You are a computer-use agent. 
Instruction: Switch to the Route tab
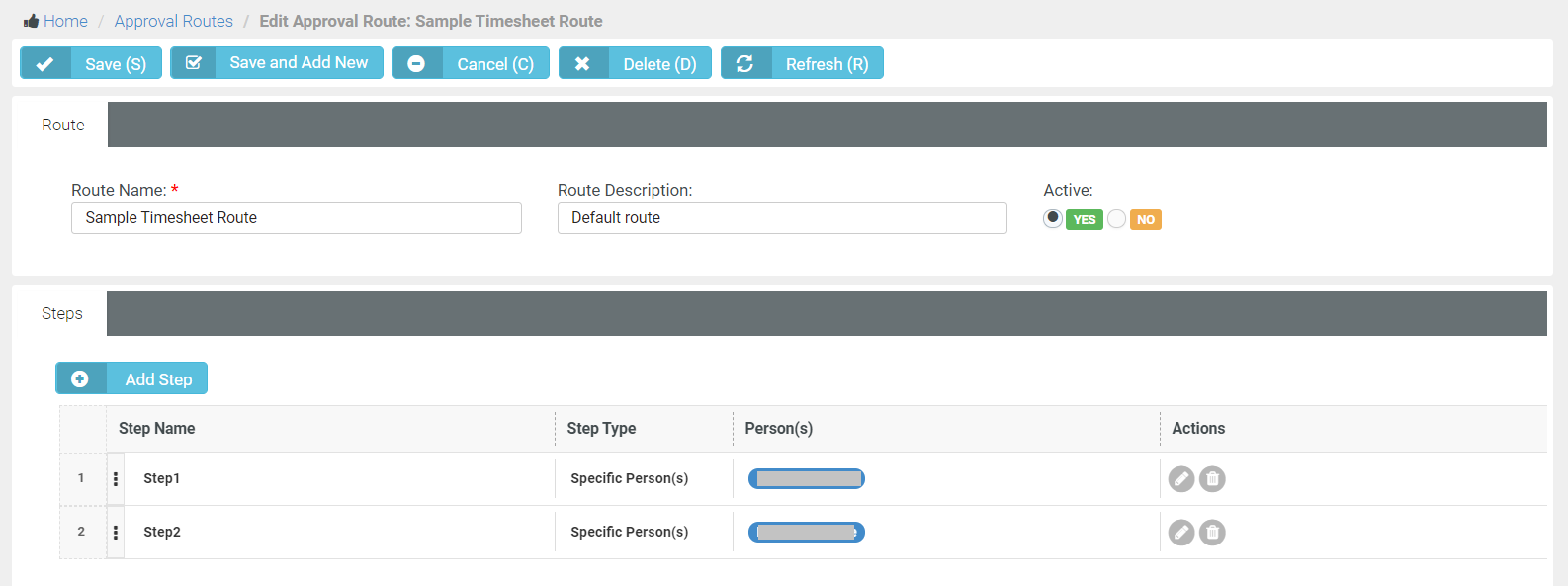tap(63, 125)
